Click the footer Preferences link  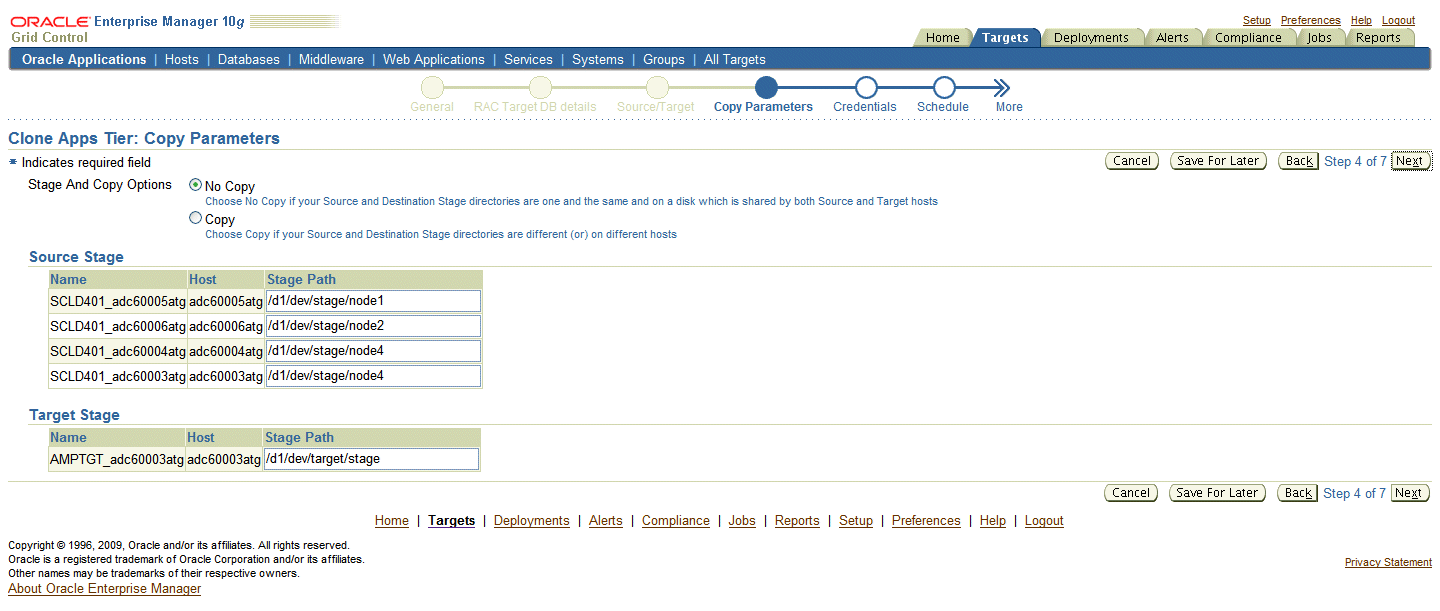[926, 521]
